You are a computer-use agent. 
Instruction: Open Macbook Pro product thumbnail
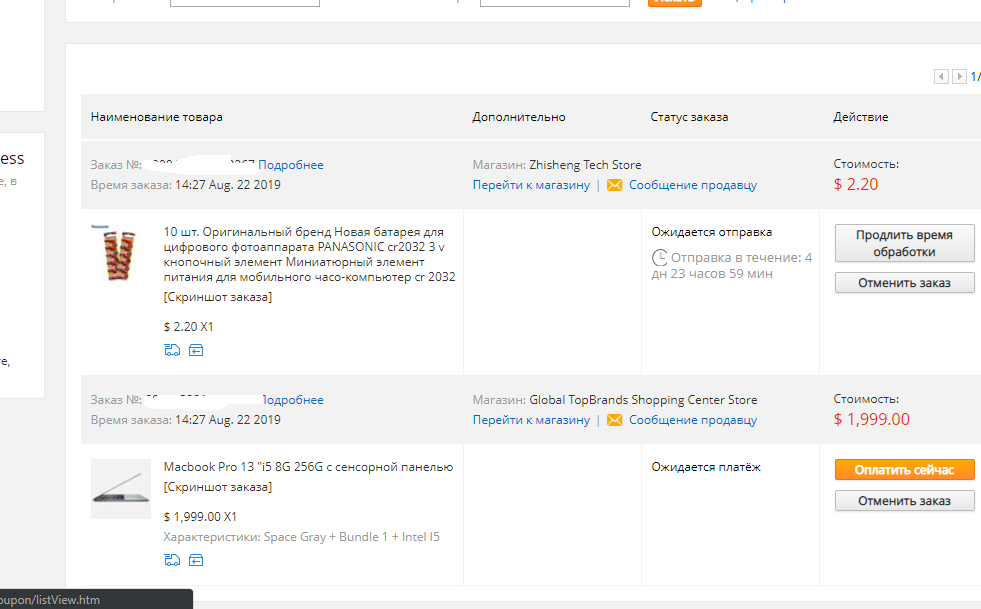[x=121, y=489]
